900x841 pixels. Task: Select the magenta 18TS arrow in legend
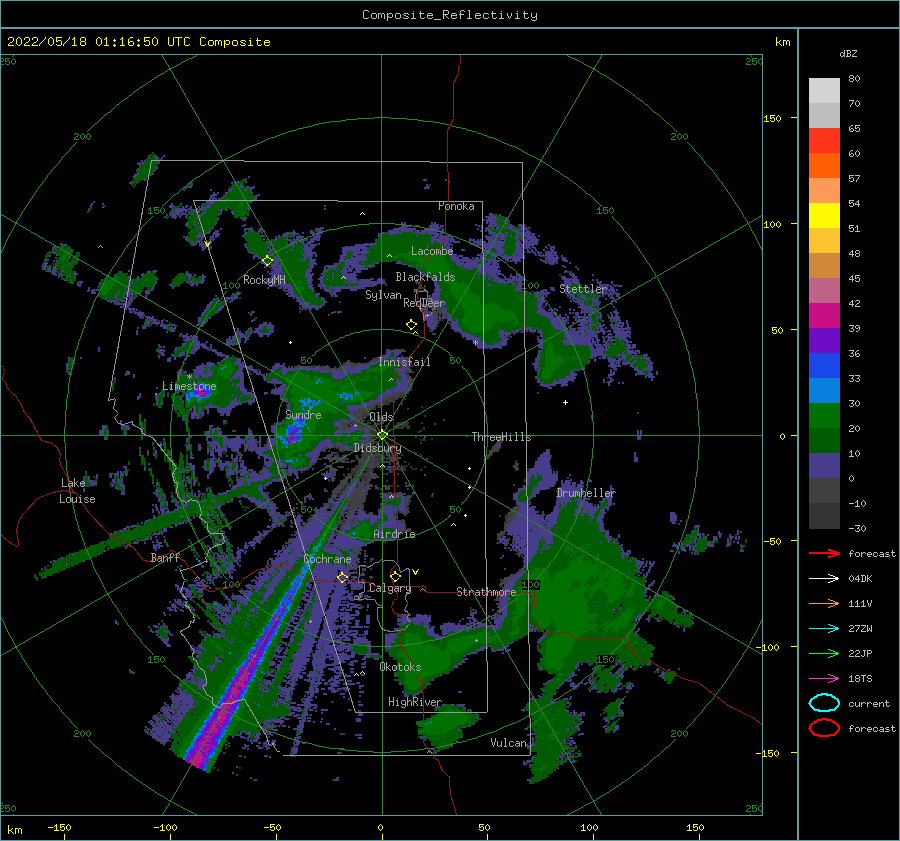point(824,679)
